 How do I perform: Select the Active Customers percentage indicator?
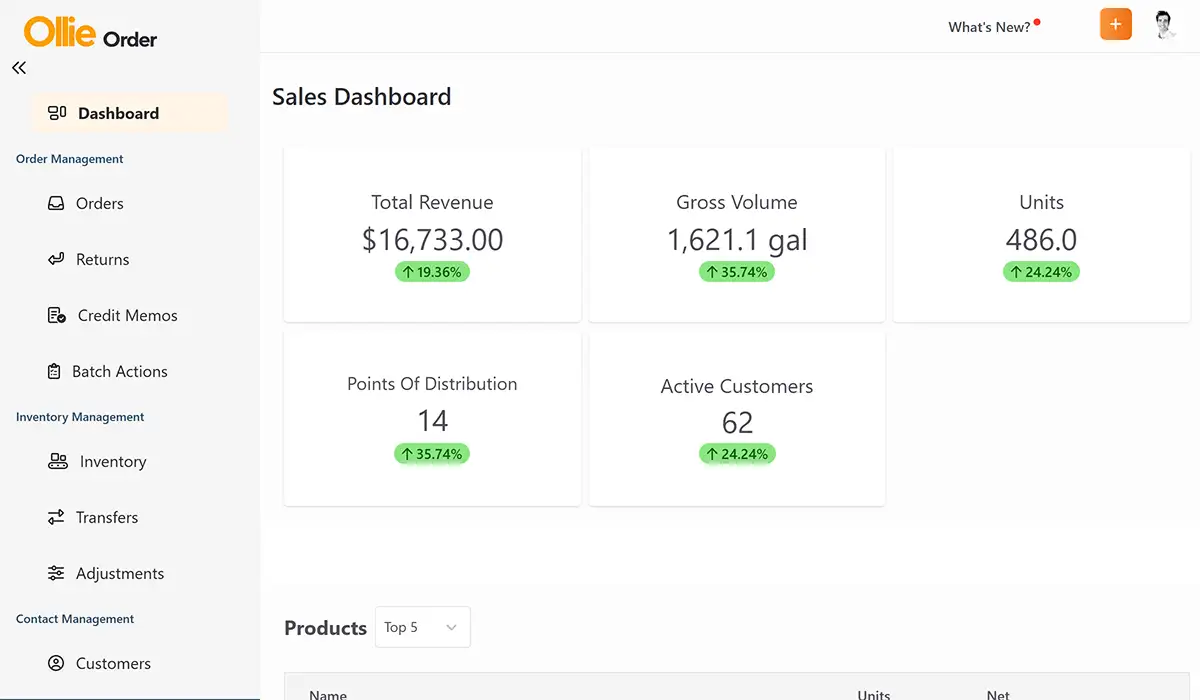tap(736, 454)
